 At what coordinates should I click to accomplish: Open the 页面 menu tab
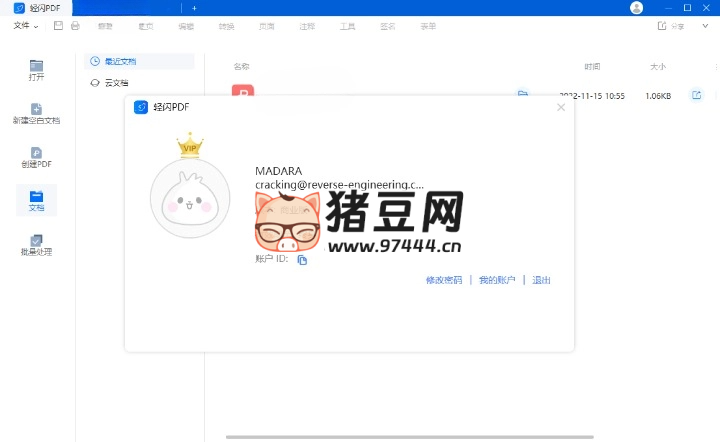(267, 26)
